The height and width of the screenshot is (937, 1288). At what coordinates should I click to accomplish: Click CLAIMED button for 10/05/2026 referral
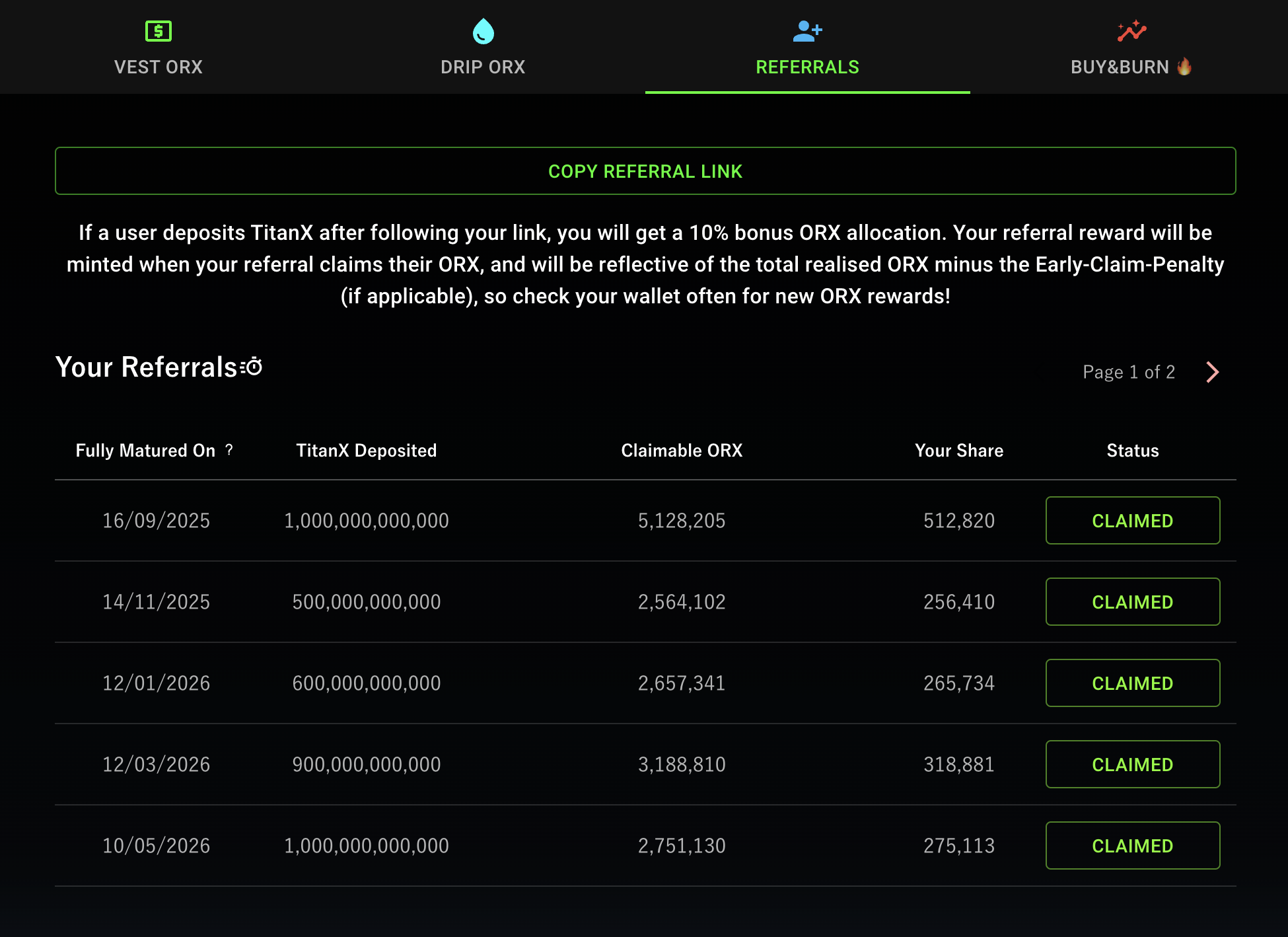tap(1132, 846)
